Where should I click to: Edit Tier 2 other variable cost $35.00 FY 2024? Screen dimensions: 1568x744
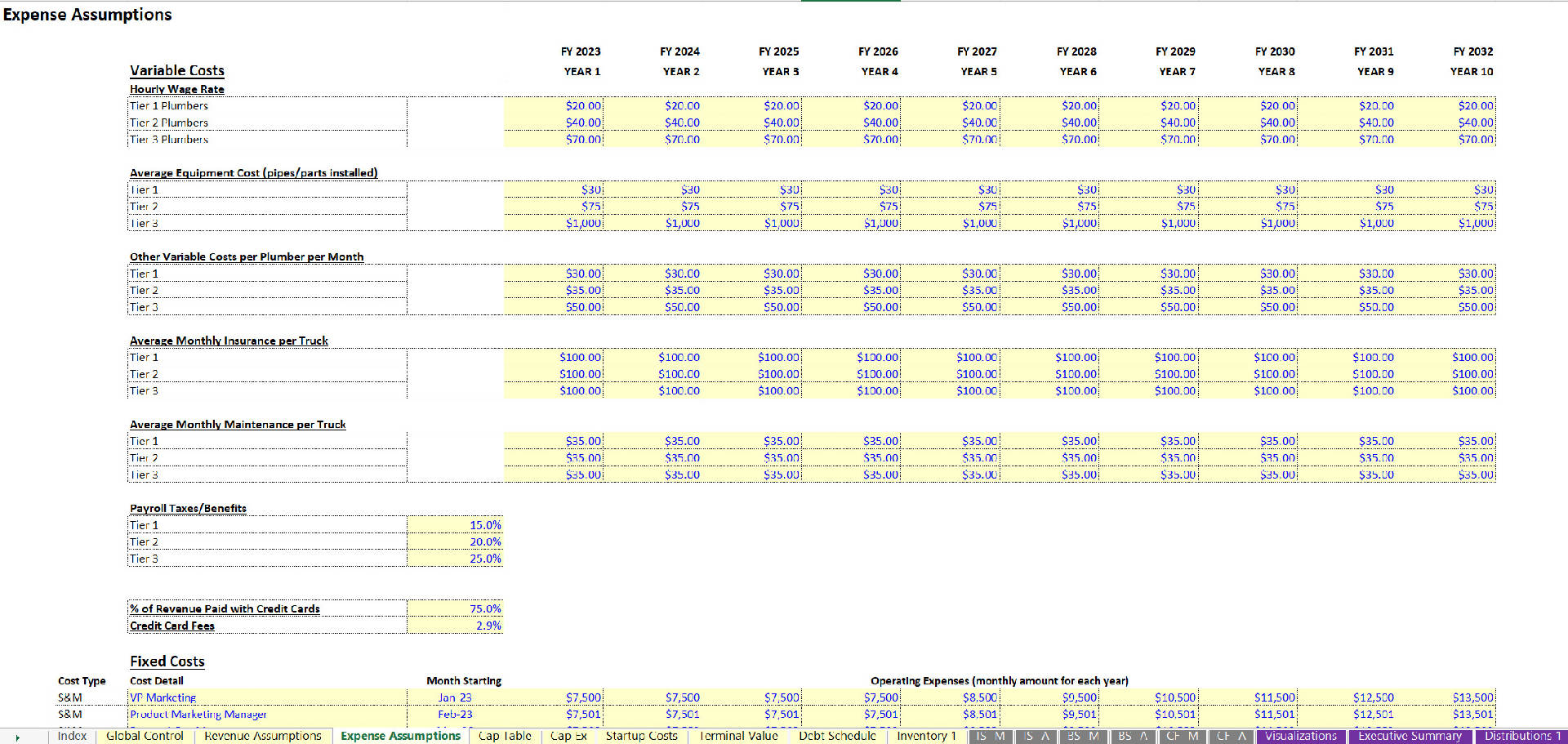pyautogui.click(x=653, y=290)
